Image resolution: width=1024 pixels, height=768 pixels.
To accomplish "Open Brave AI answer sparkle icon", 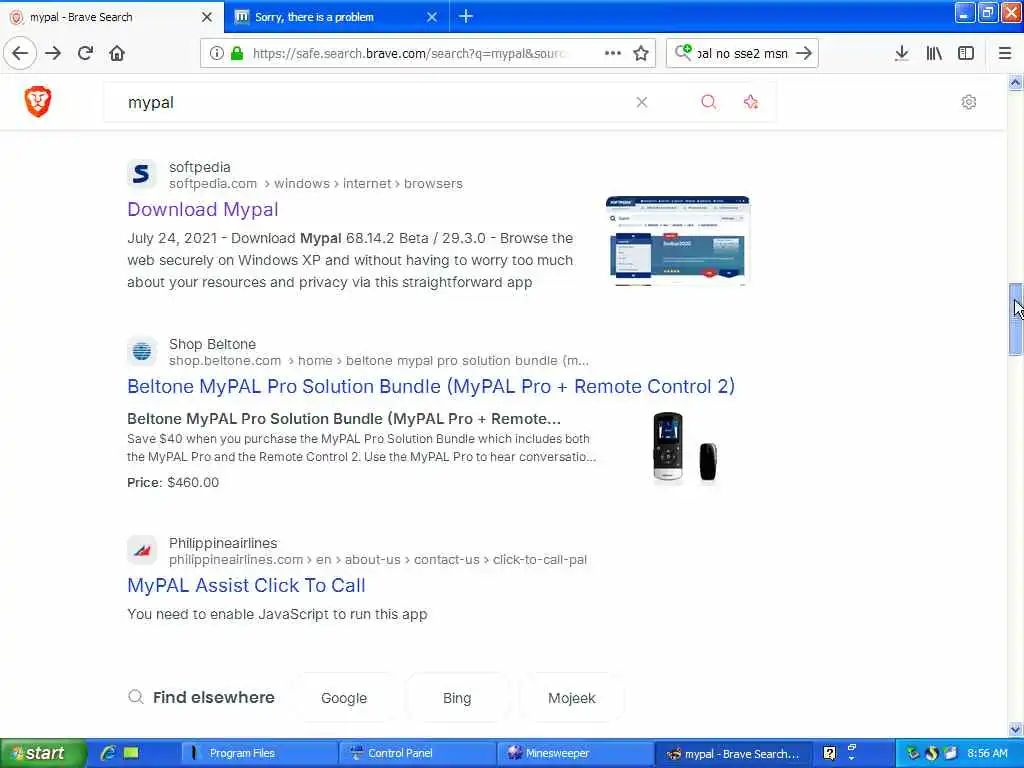I will (x=751, y=102).
